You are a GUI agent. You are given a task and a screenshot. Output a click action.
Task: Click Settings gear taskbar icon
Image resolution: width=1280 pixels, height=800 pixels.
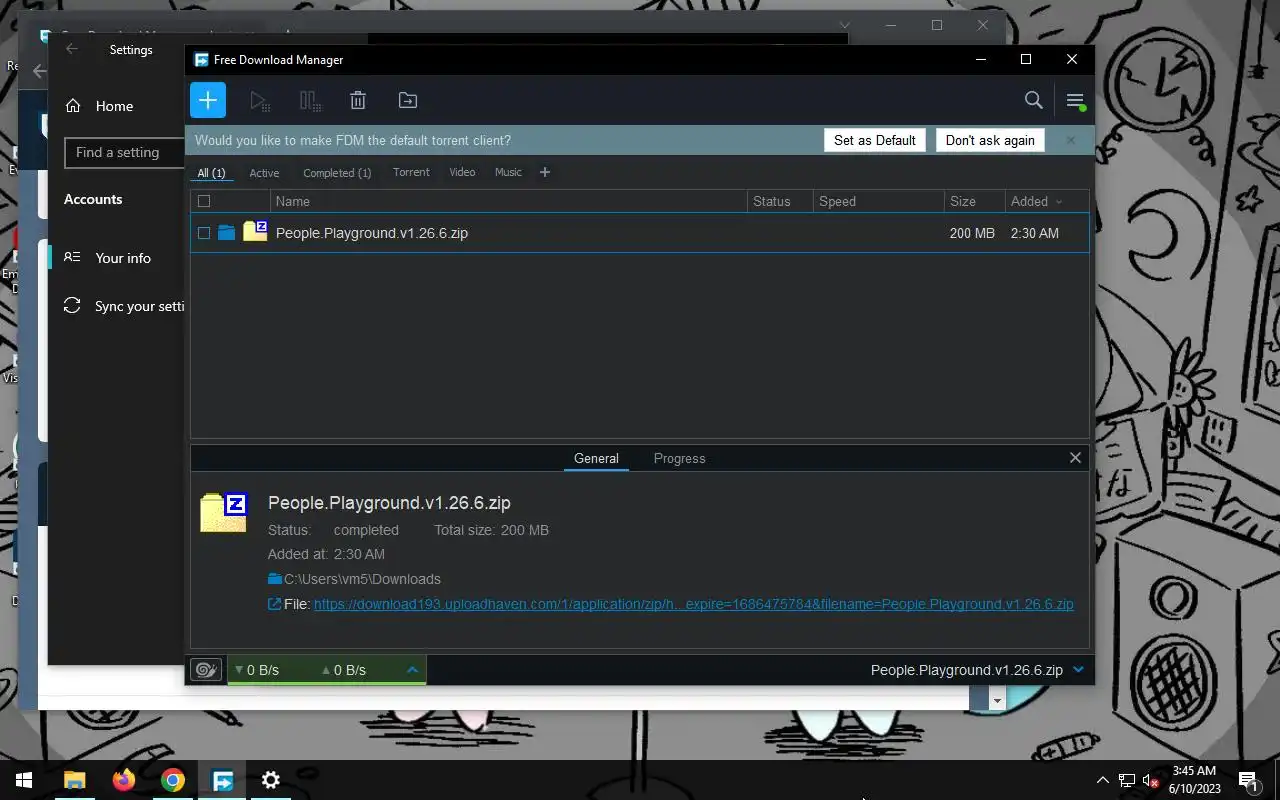click(x=271, y=780)
